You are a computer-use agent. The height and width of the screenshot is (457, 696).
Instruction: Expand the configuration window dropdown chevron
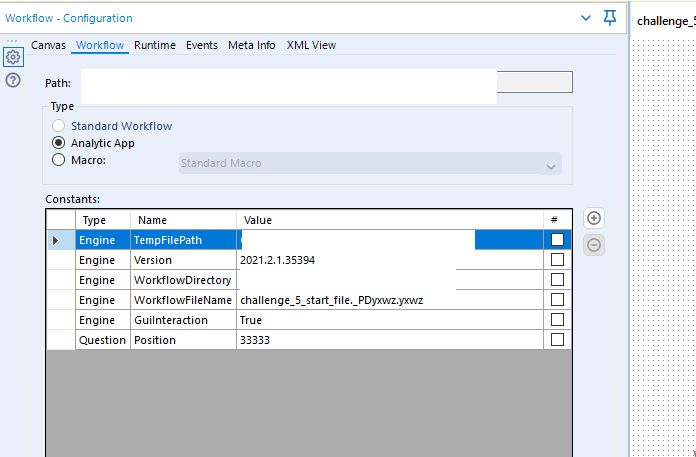[x=586, y=18]
